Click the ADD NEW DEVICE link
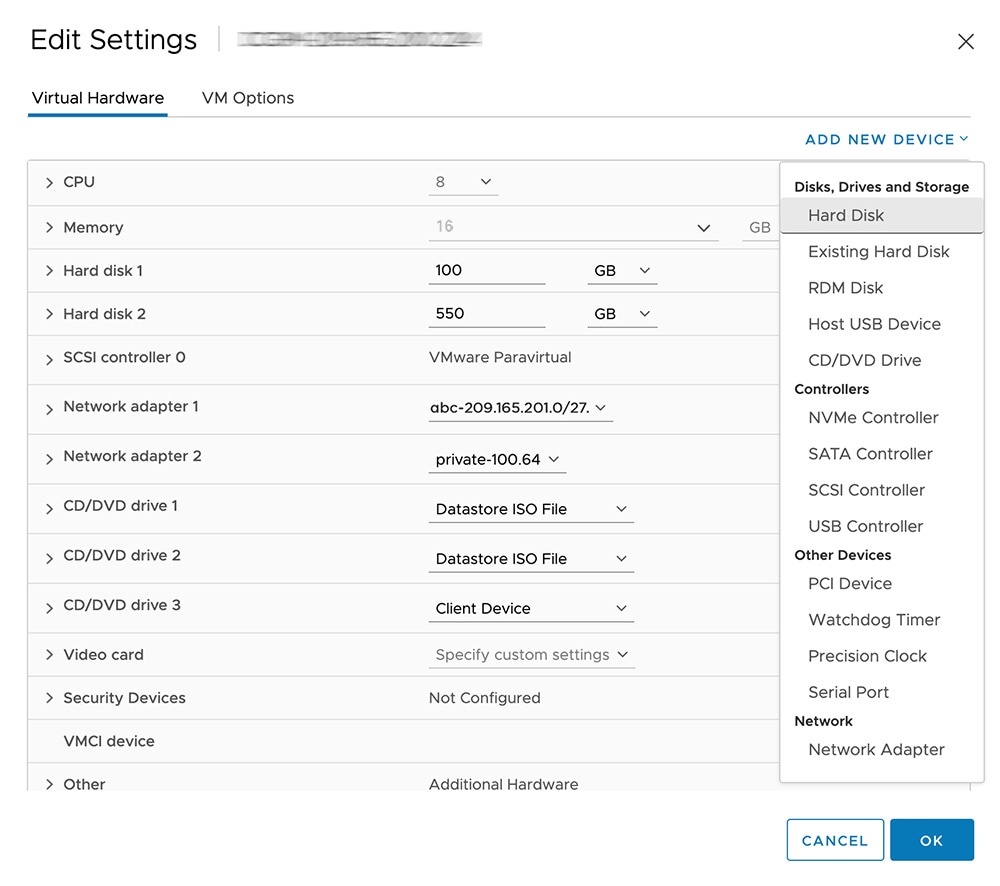Viewport: 1000px width, 886px height. [x=886, y=139]
